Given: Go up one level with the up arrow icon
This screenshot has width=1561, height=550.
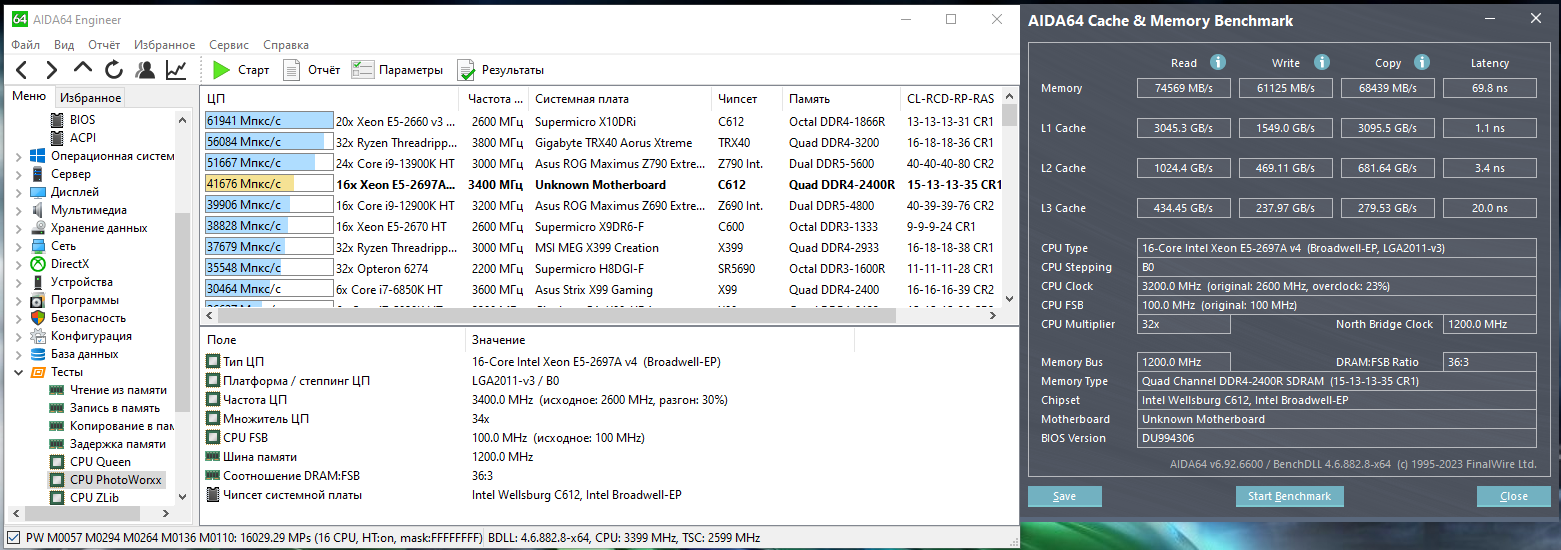Looking at the screenshot, I should tap(83, 69).
